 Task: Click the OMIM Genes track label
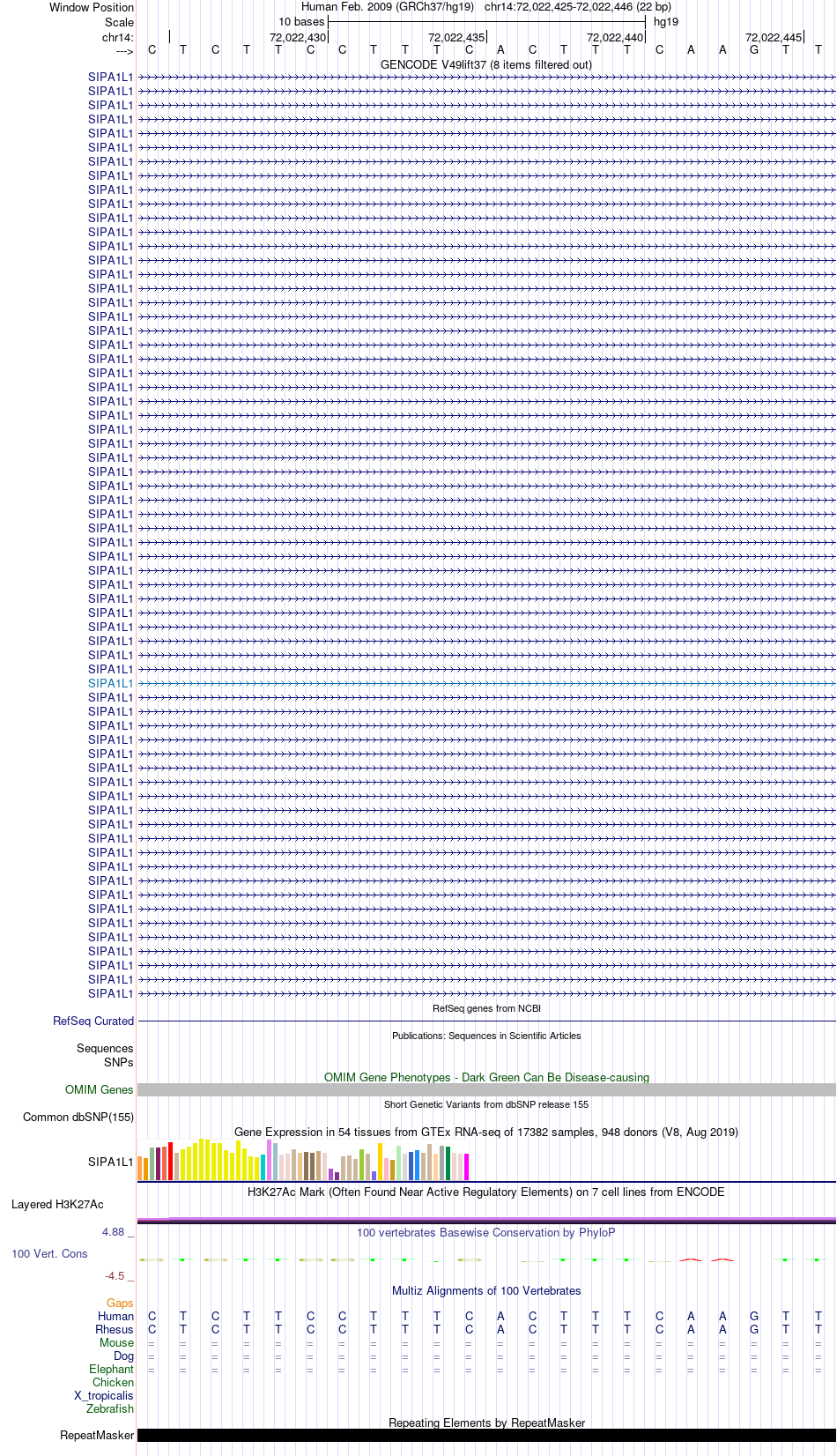pyautogui.click(x=99, y=1090)
